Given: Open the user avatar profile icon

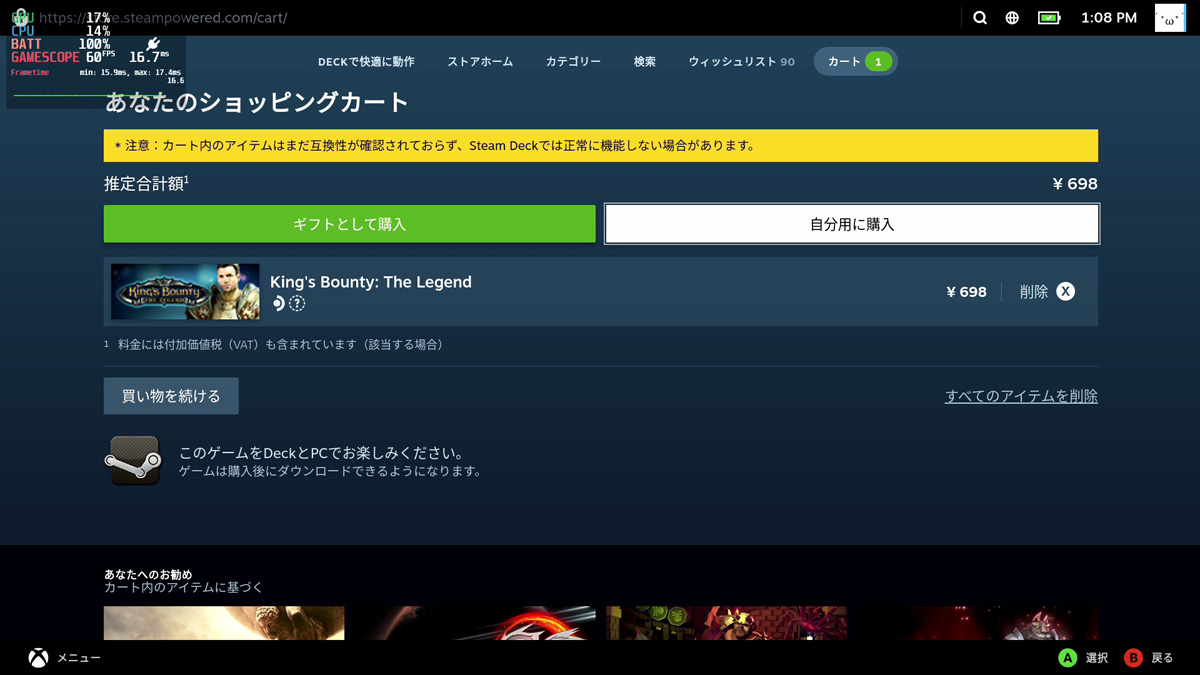Looking at the screenshot, I should (1169, 18).
